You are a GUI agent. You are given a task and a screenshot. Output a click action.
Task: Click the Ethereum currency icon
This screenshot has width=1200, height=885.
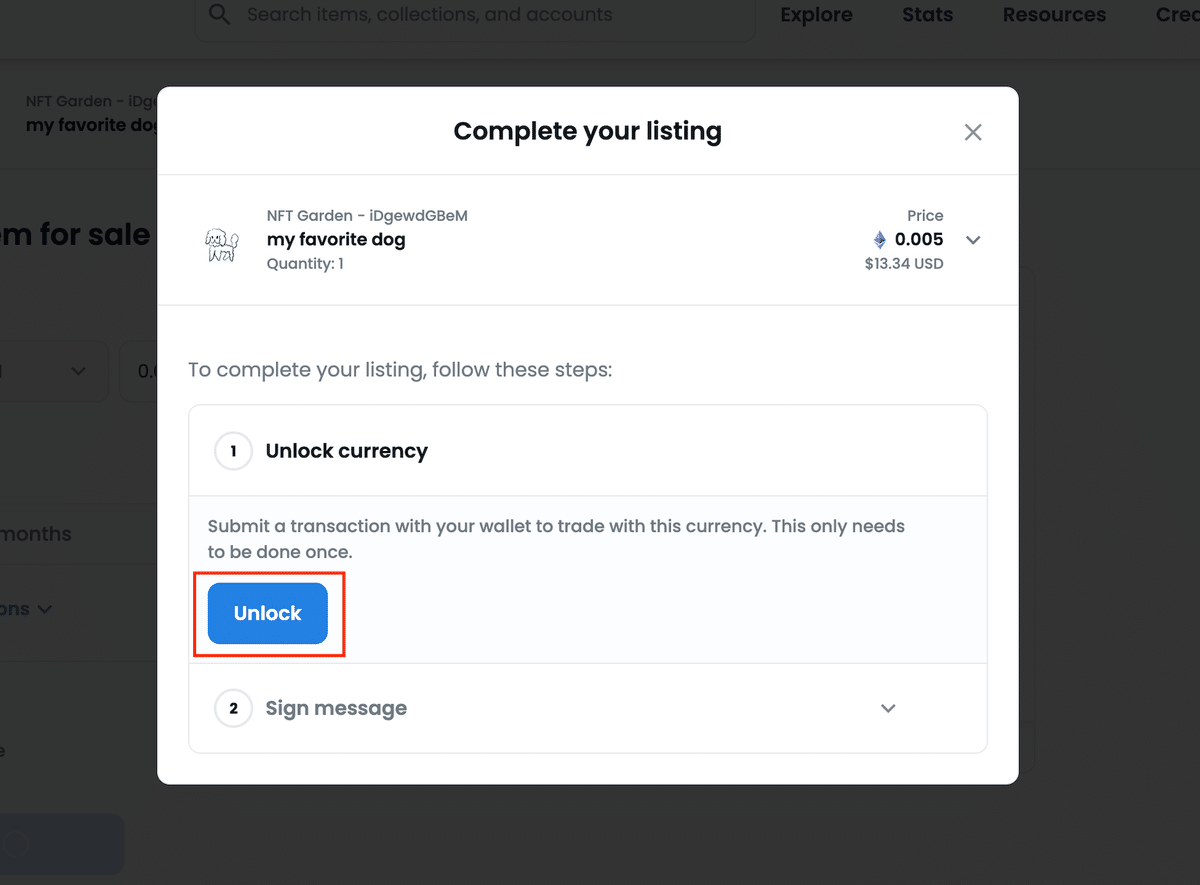tap(880, 240)
